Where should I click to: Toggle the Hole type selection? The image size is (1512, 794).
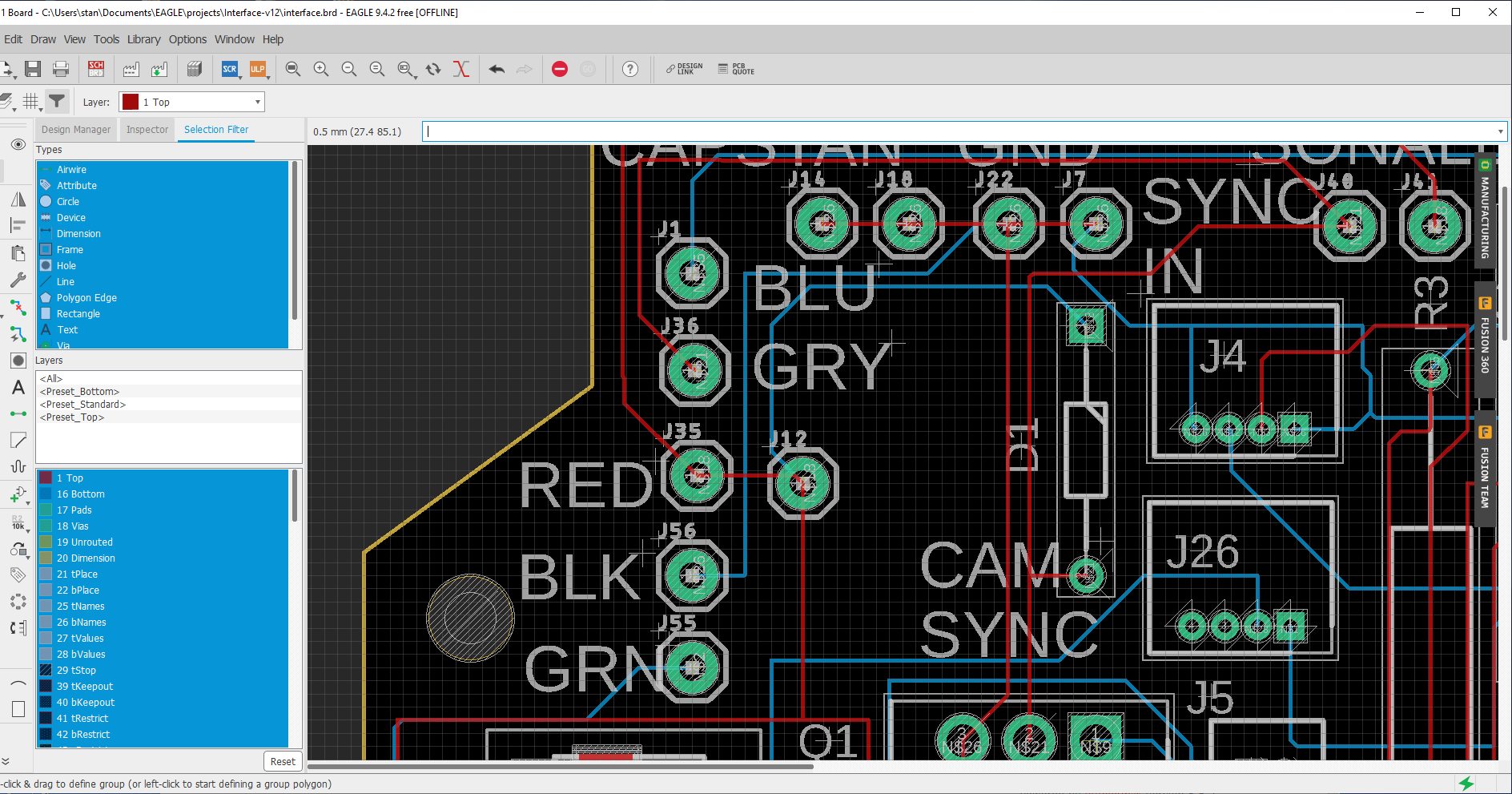pos(163,266)
